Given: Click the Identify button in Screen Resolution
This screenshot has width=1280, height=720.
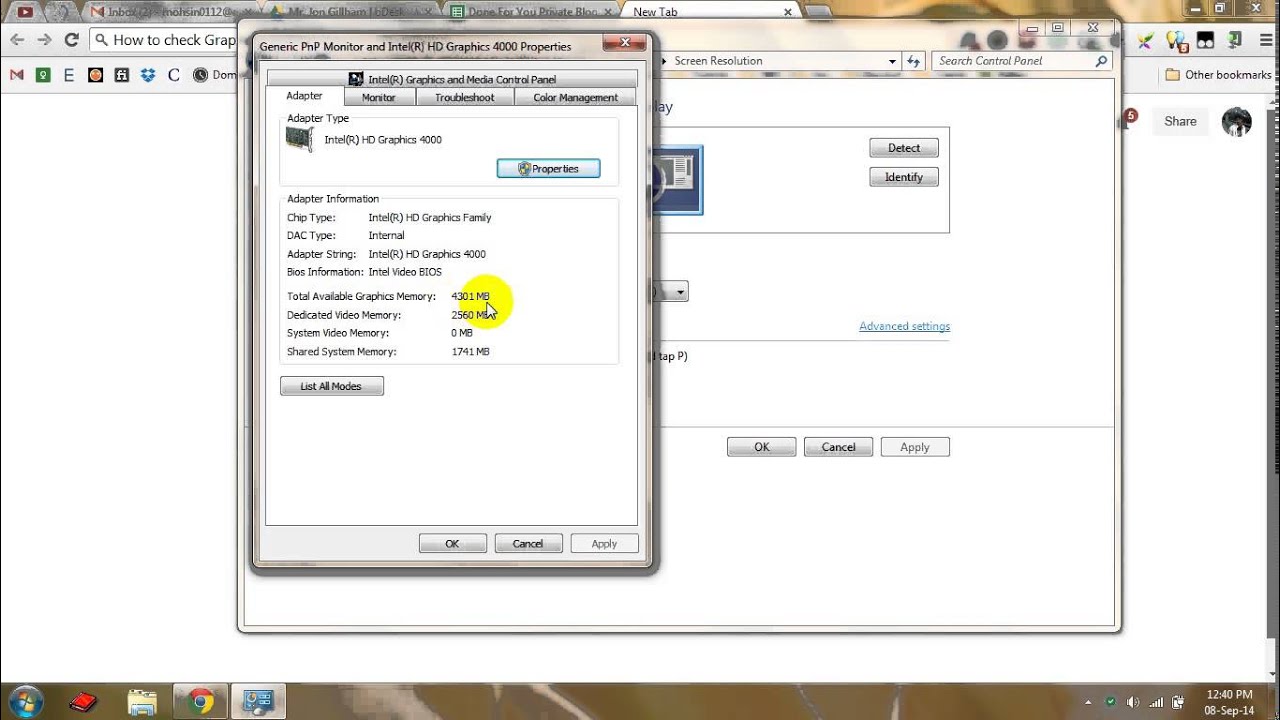Looking at the screenshot, I should 904,177.
